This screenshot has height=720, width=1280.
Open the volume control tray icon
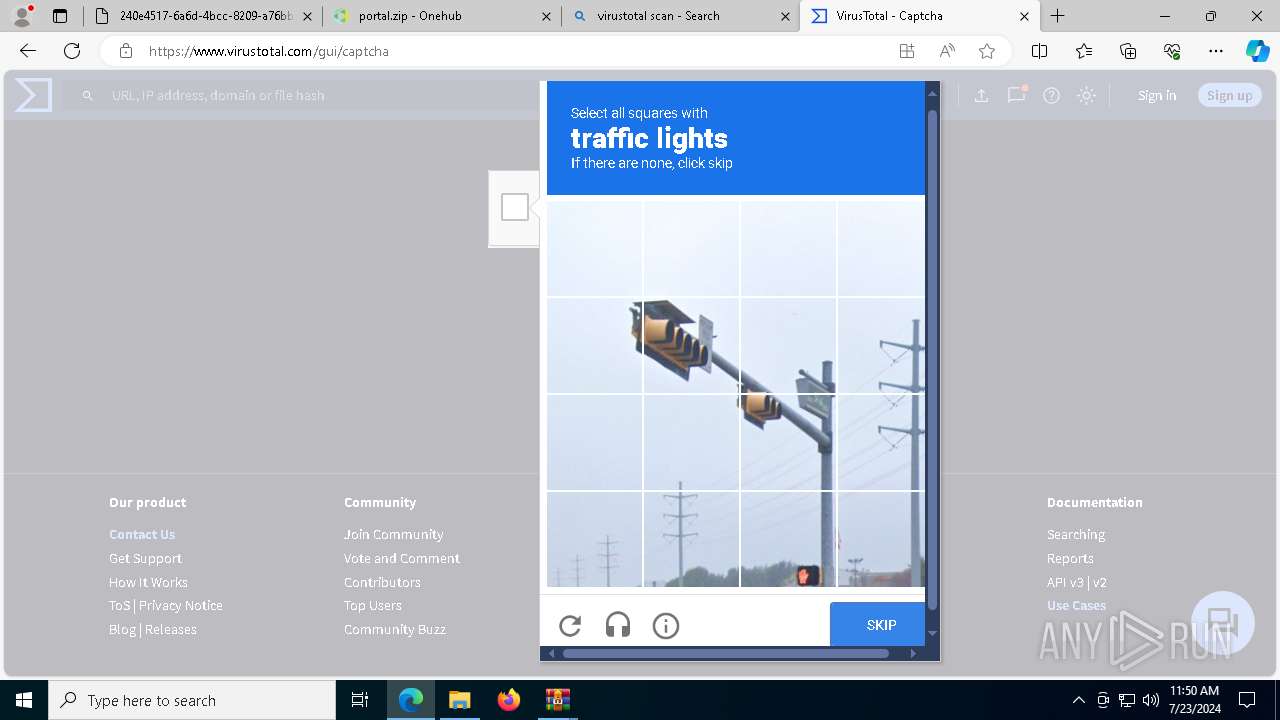coord(1151,700)
